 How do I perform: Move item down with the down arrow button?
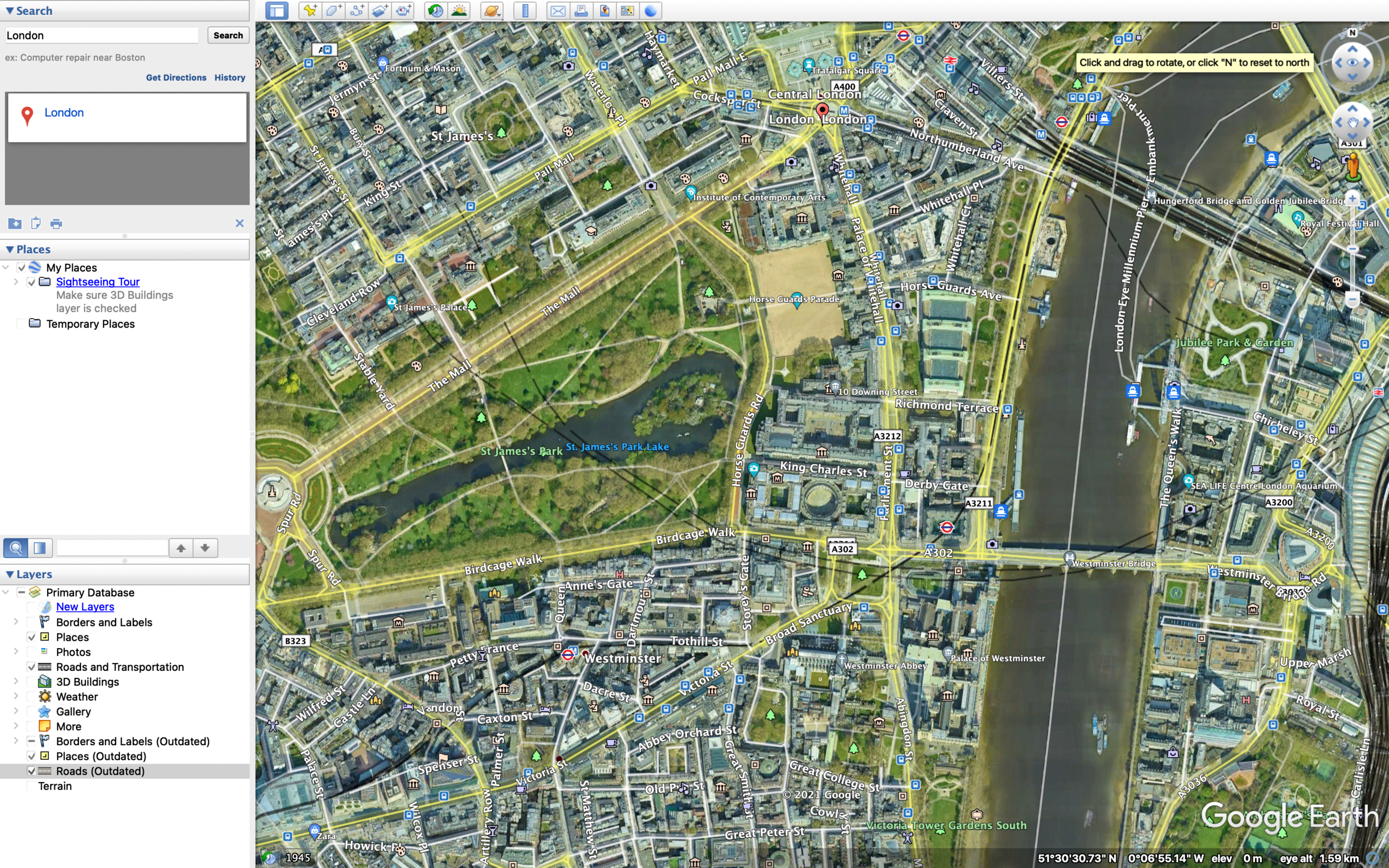click(x=205, y=548)
